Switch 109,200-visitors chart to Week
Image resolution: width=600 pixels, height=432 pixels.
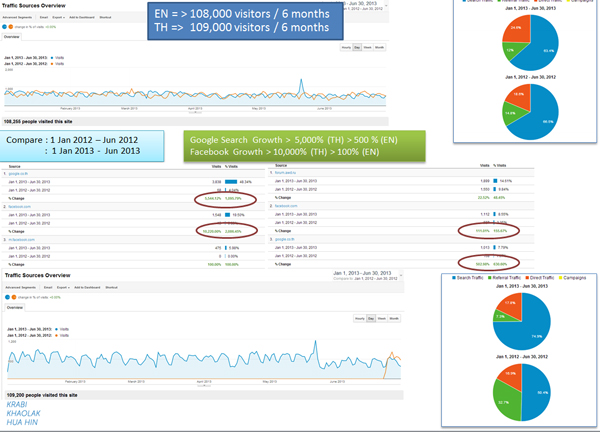[x=382, y=318]
